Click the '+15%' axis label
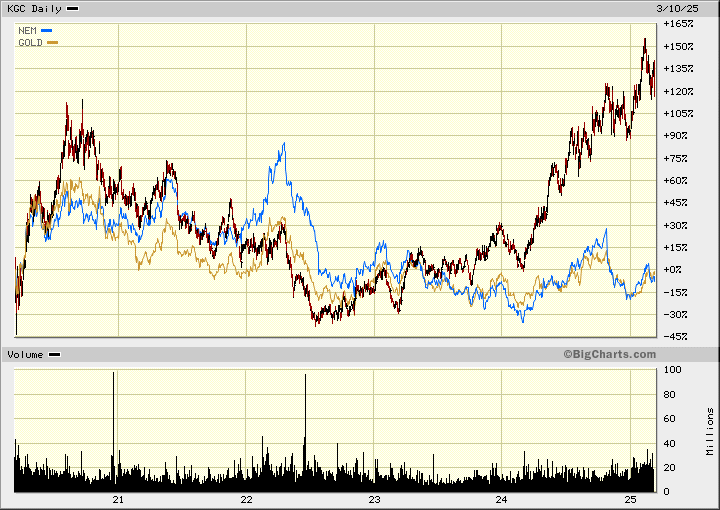Viewport: 720px width, 510px height. pyautogui.click(x=675, y=247)
